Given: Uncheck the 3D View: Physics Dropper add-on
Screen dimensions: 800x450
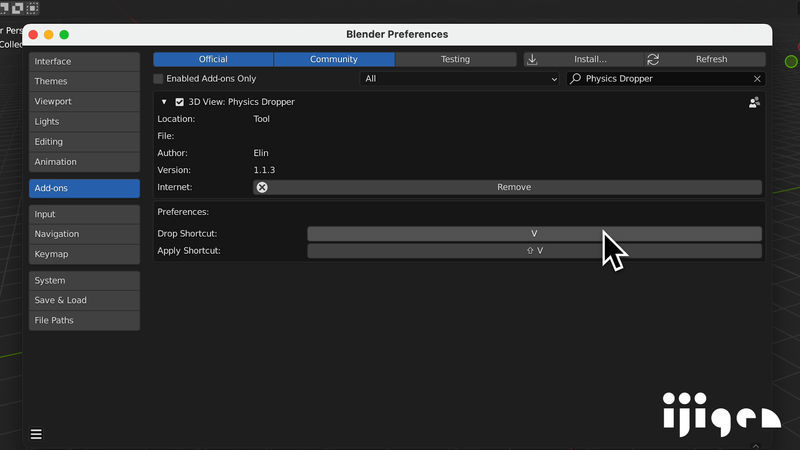Looking at the screenshot, I should [180, 102].
